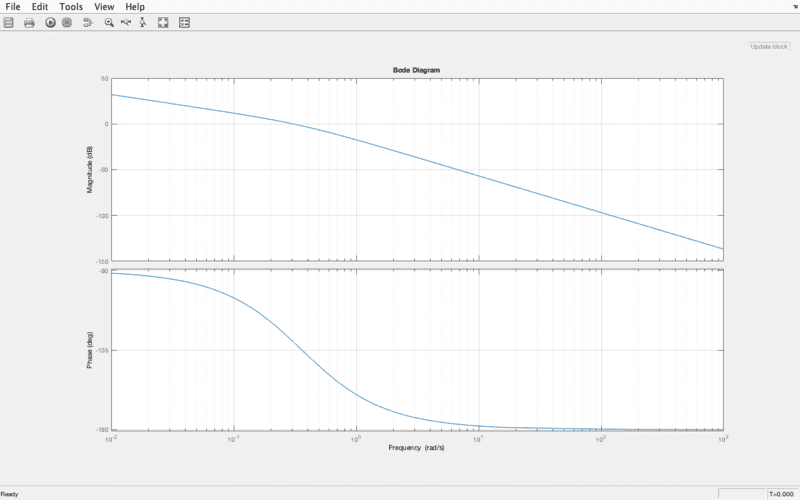Click the scale axes to fit icon
The height and width of the screenshot is (500, 800).
(x=163, y=22)
